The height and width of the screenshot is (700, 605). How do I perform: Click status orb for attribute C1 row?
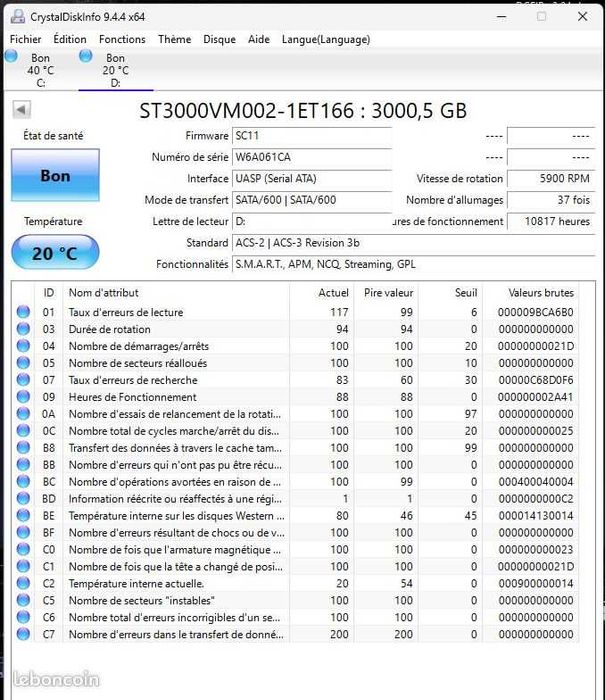click(23, 566)
